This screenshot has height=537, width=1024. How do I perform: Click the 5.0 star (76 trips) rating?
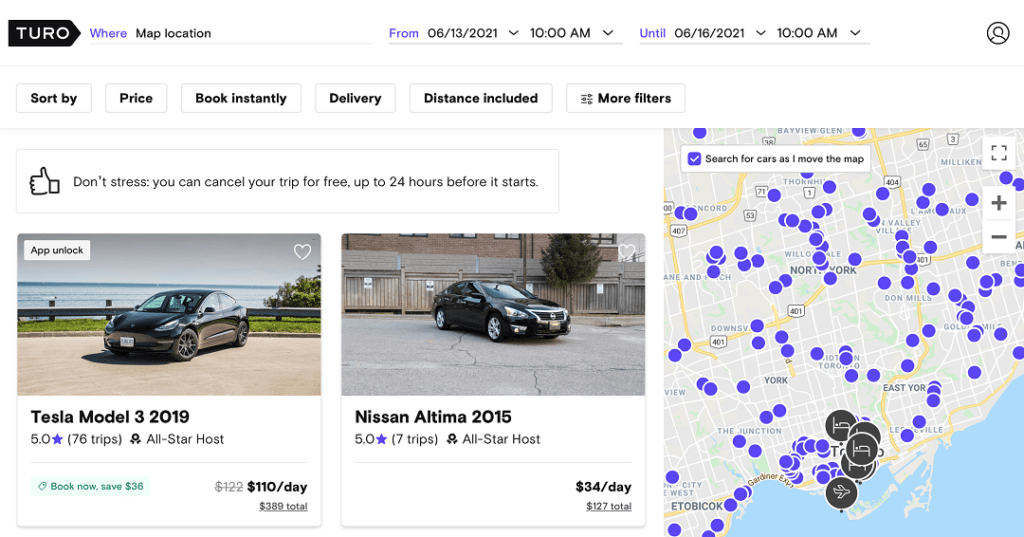(76, 439)
